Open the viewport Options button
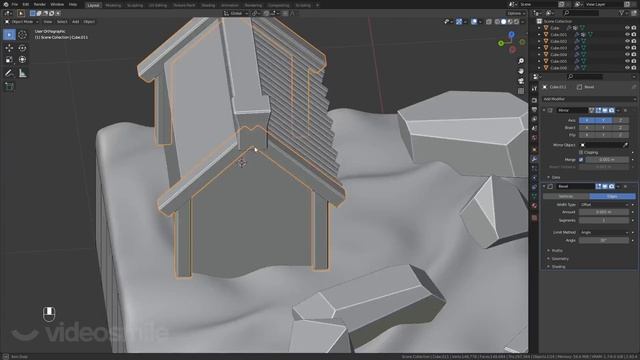The height and width of the screenshot is (360, 640). [x=516, y=13]
